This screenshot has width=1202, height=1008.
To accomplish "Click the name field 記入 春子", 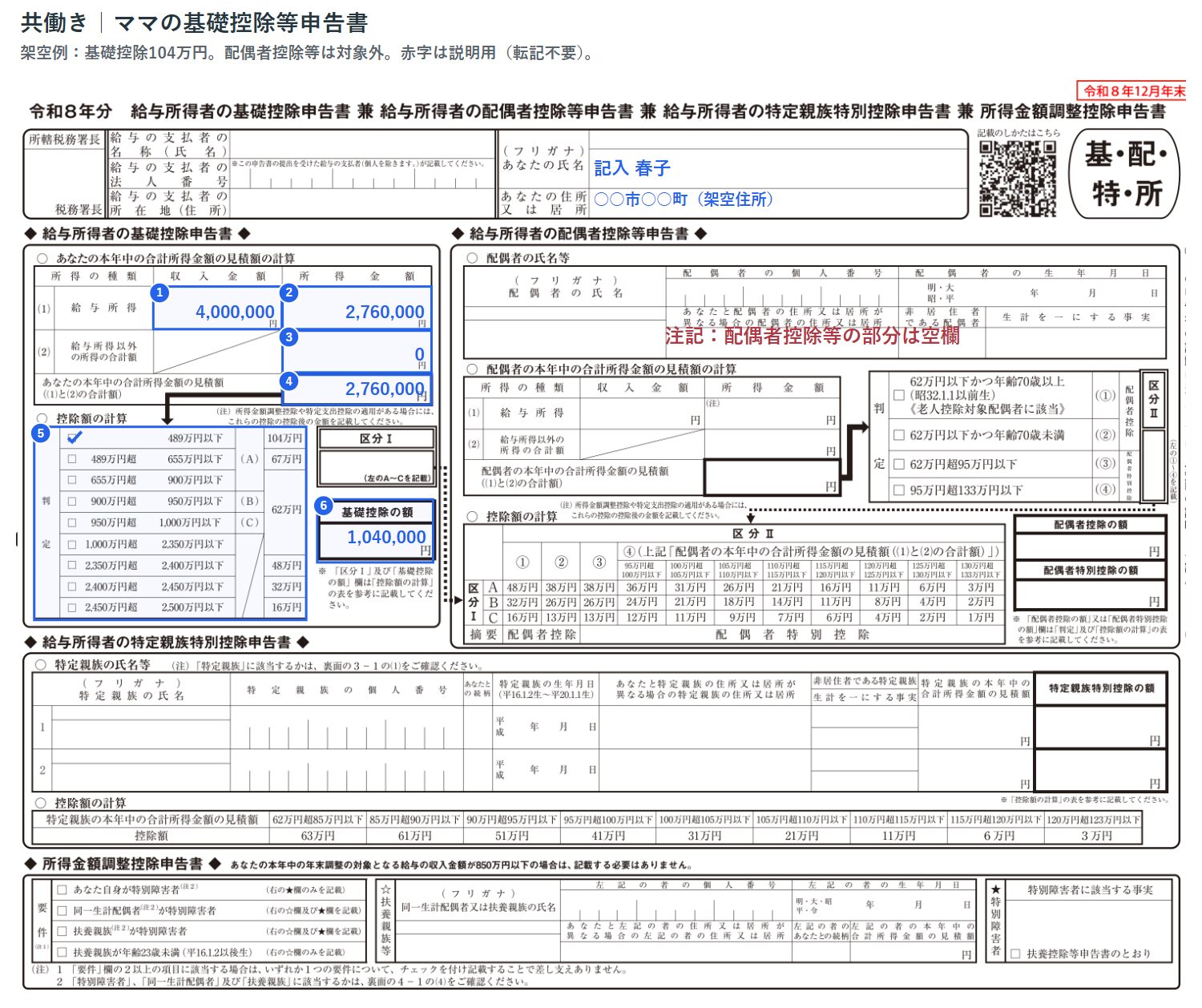I will tap(631, 168).
